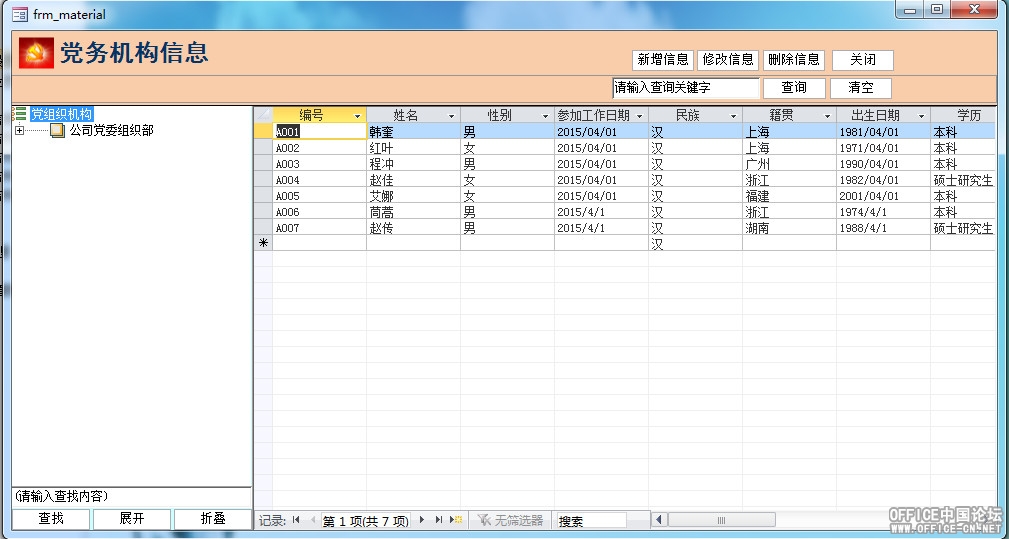Open the 性别 column filter dropdown
This screenshot has height=539, width=1009.
pyautogui.click(x=546, y=116)
